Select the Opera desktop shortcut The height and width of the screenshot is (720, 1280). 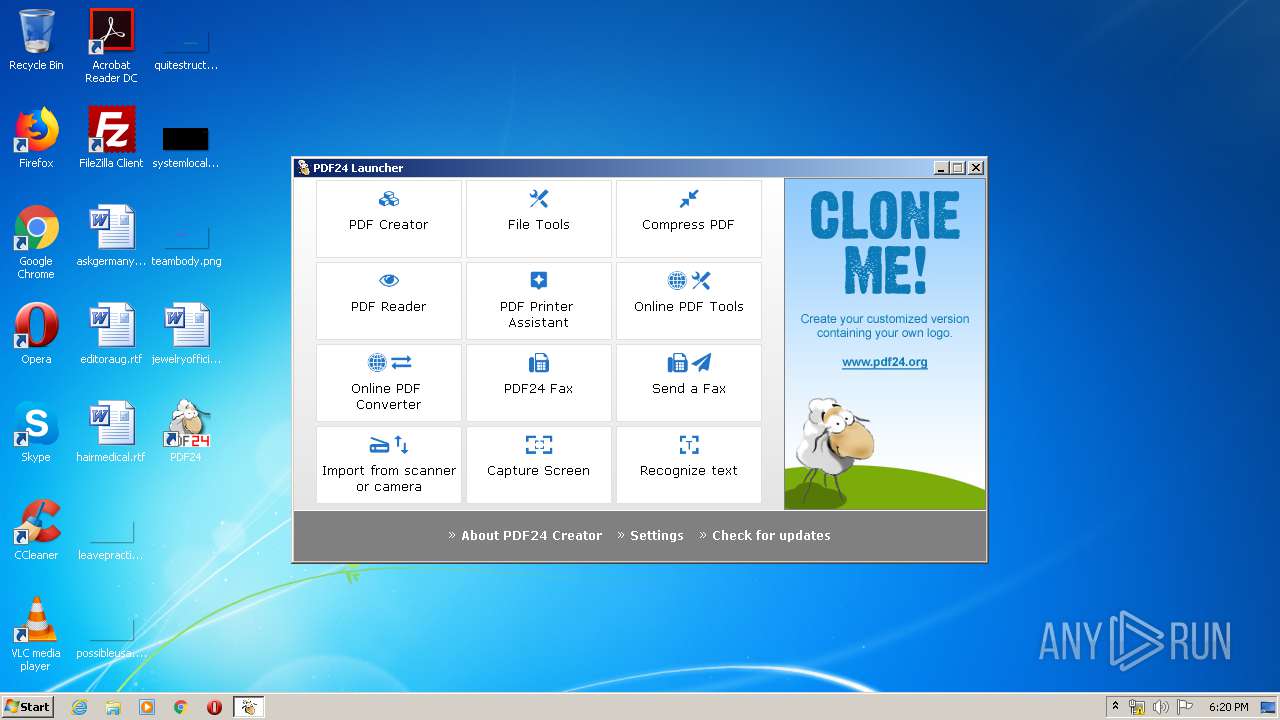click(x=36, y=334)
